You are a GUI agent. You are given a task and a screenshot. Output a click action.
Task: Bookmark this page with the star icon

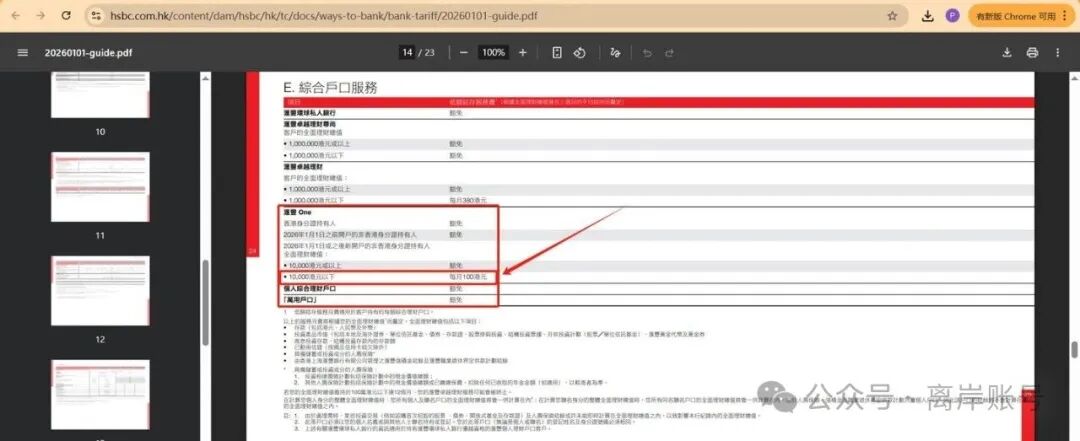click(x=892, y=16)
